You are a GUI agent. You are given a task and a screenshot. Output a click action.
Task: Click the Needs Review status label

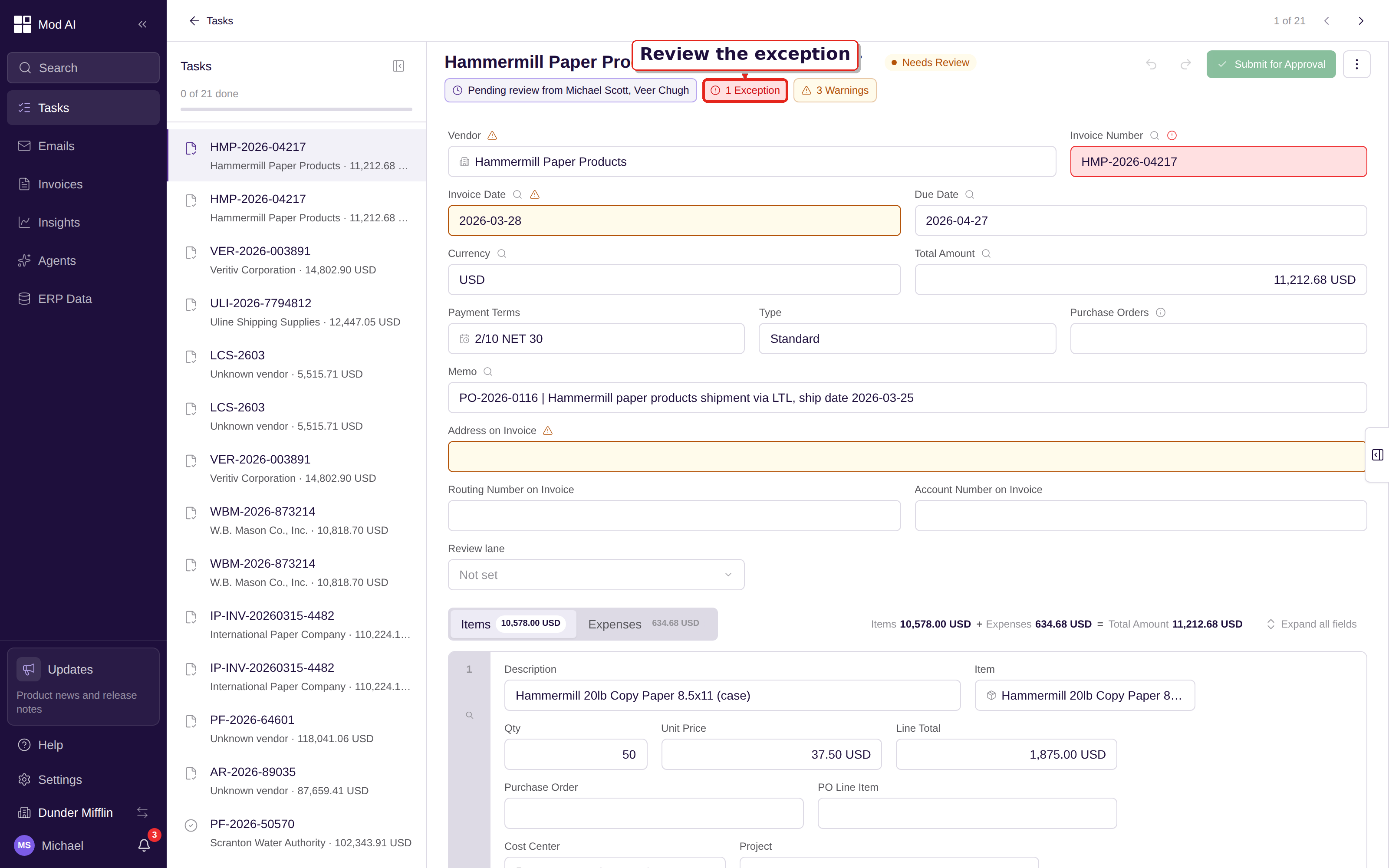pyautogui.click(x=930, y=62)
